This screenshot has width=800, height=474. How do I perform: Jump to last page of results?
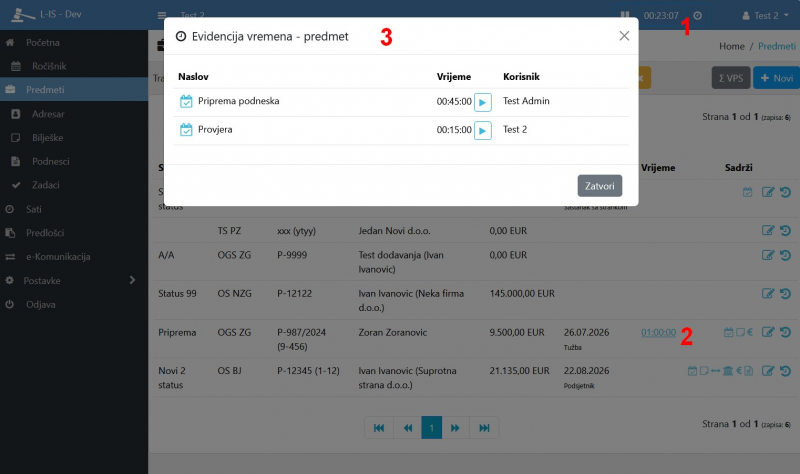484,428
